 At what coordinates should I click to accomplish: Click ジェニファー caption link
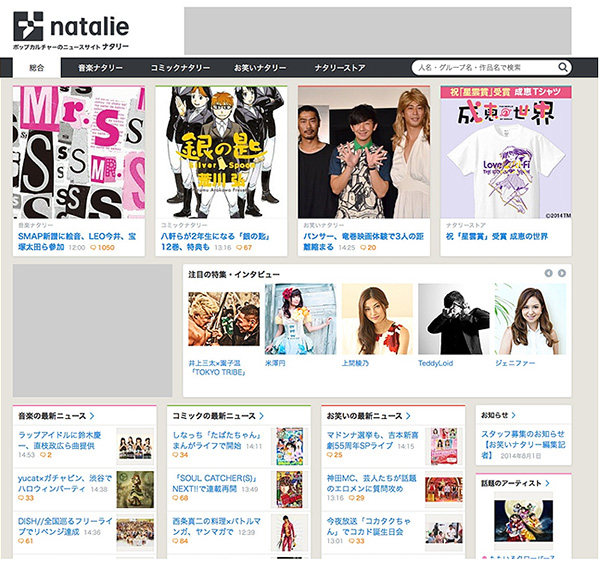click(x=515, y=363)
